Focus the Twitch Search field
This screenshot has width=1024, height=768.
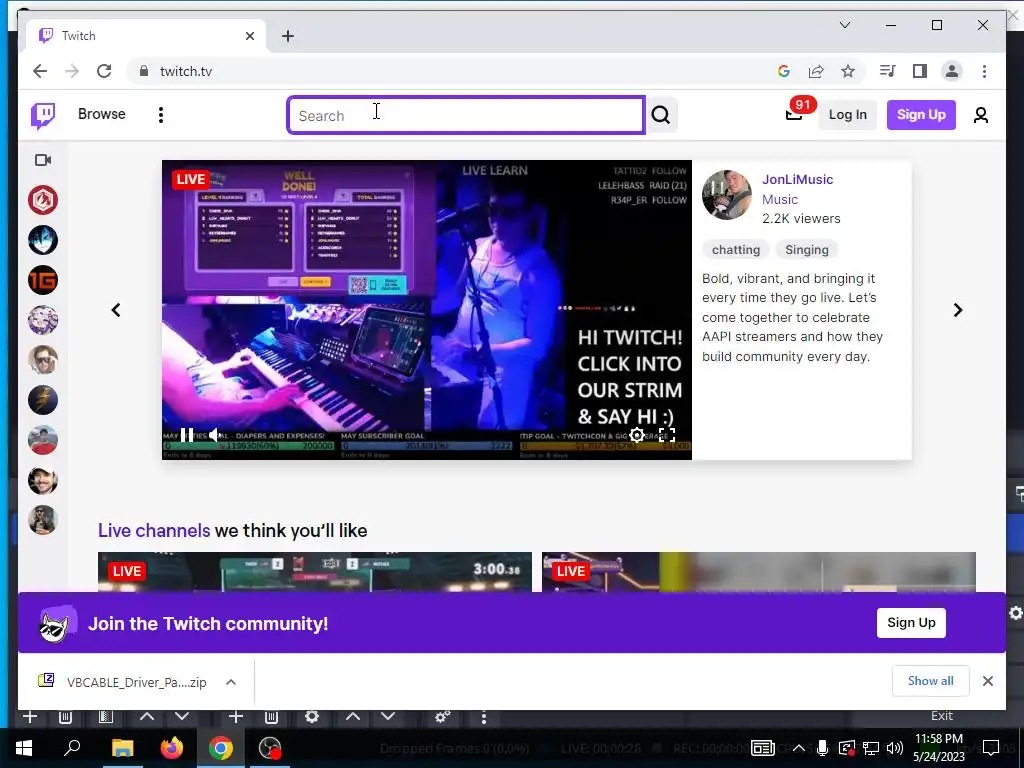pos(466,115)
